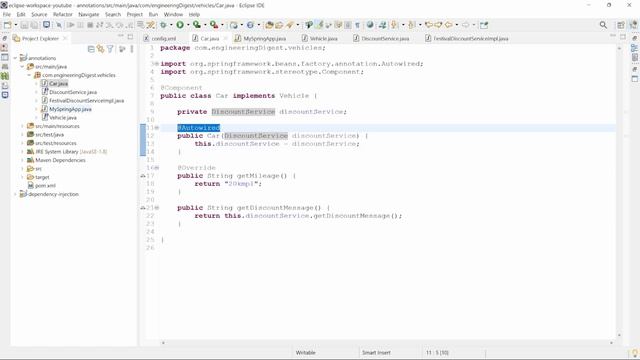Image resolution: width=640 pixels, height=360 pixels.
Task: Click the Debug bug icon
Action: (163, 25)
